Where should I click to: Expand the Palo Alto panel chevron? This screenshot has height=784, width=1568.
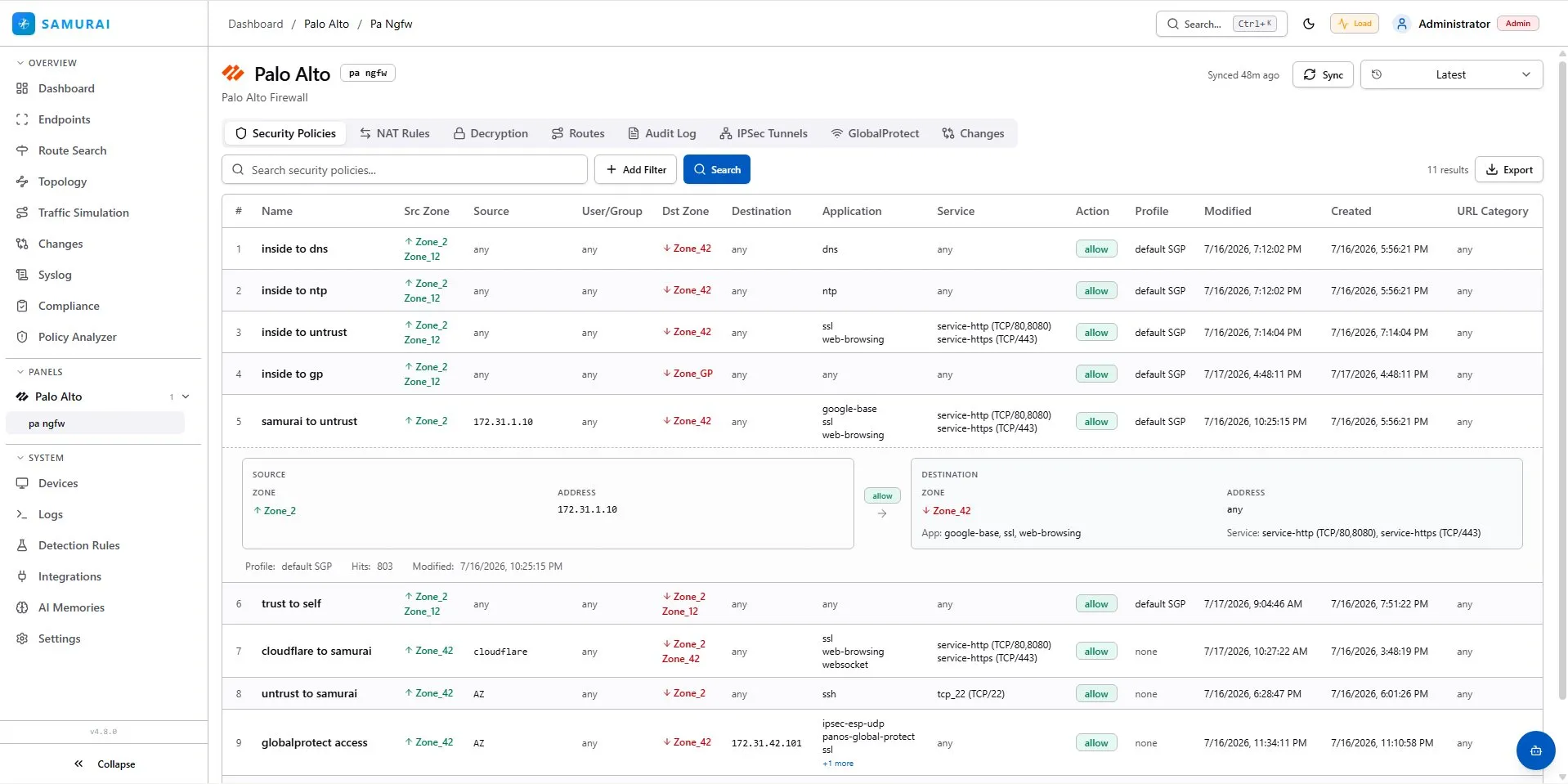pyautogui.click(x=186, y=396)
